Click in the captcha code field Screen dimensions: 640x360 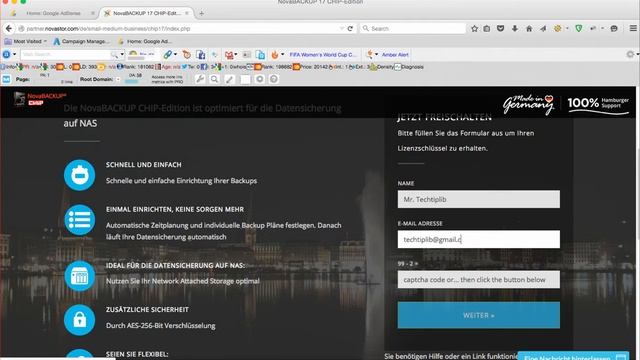coord(479,280)
